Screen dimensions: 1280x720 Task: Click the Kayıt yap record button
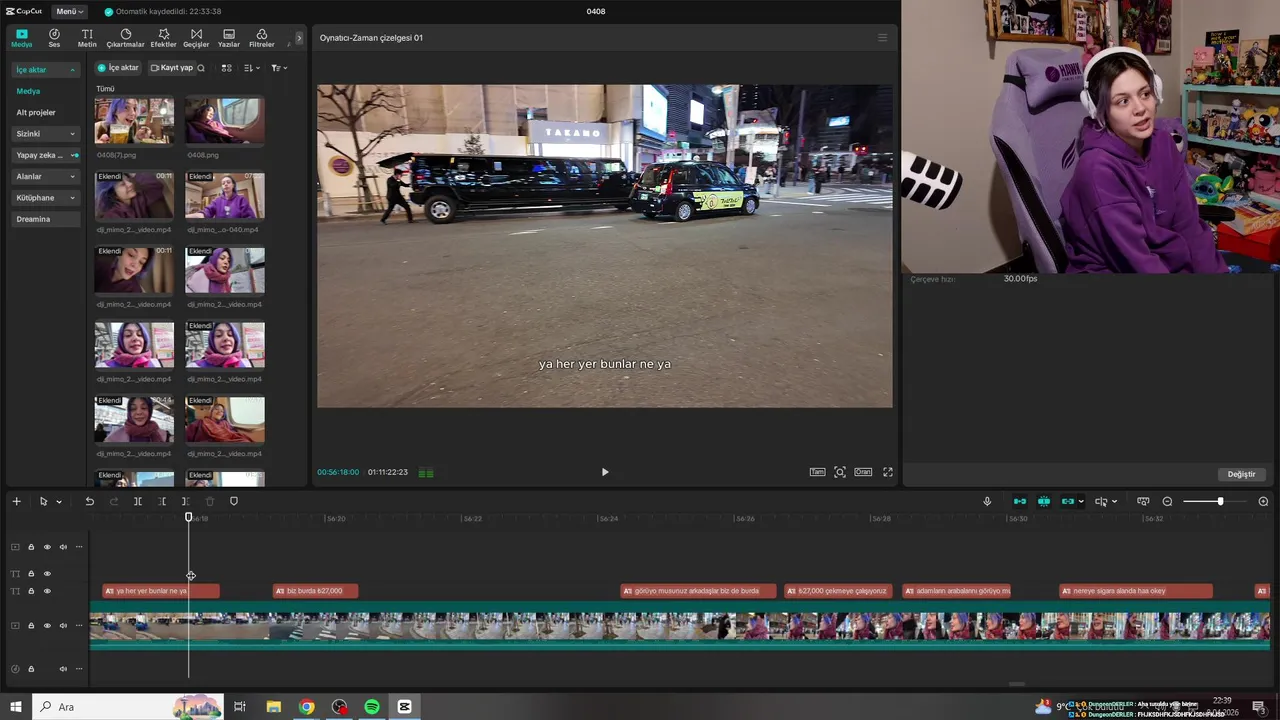pos(170,68)
